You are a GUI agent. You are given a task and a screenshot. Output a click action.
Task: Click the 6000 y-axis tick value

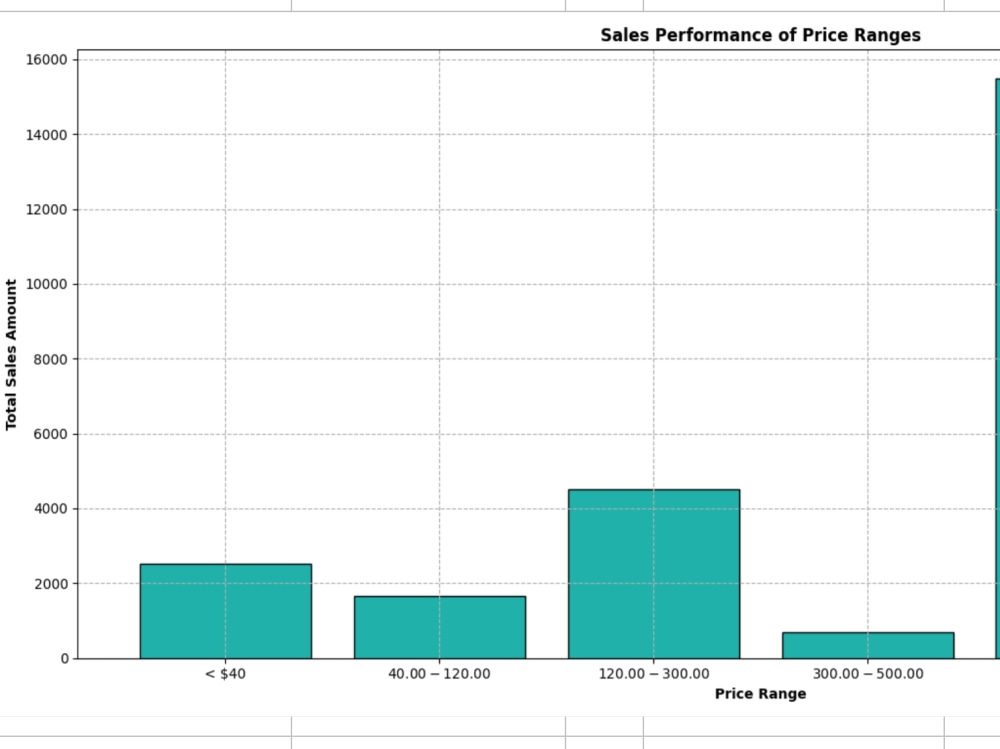50,434
